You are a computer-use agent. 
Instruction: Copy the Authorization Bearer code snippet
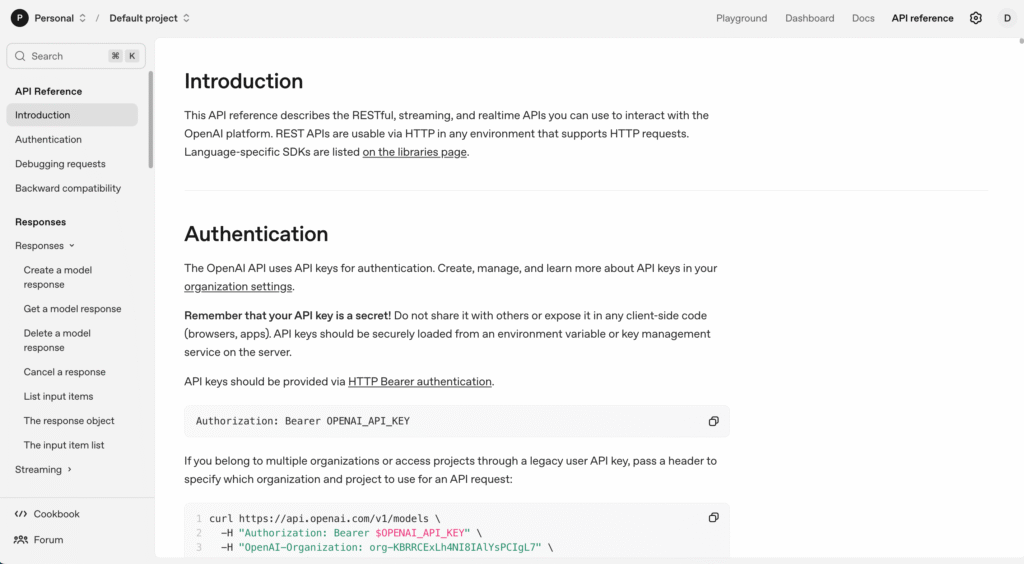coord(713,421)
